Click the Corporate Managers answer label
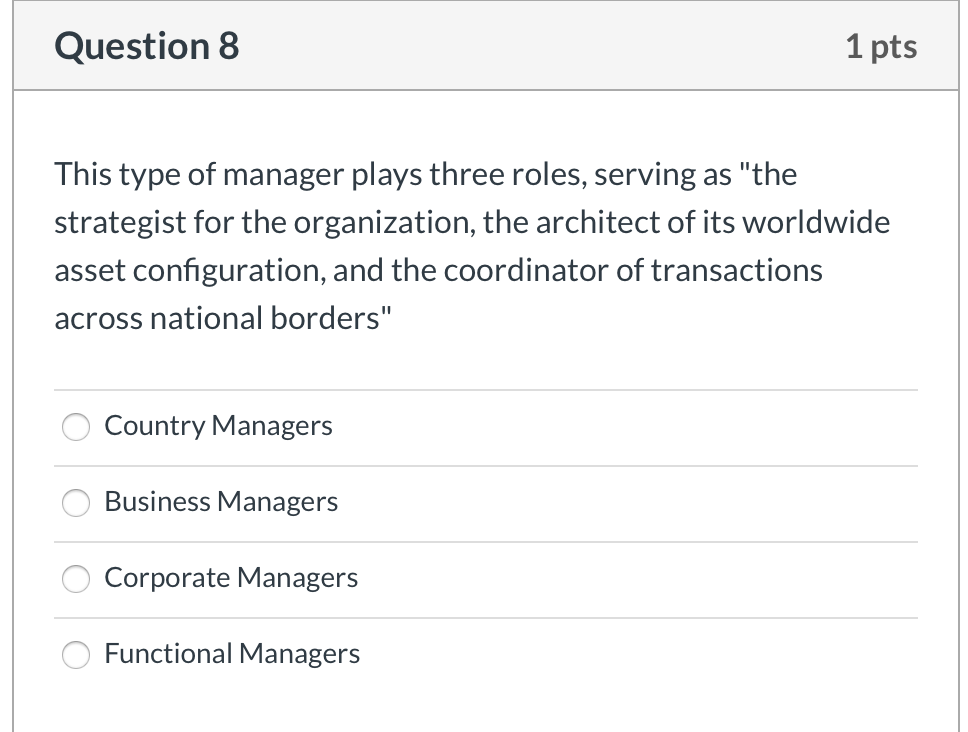 point(231,578)
